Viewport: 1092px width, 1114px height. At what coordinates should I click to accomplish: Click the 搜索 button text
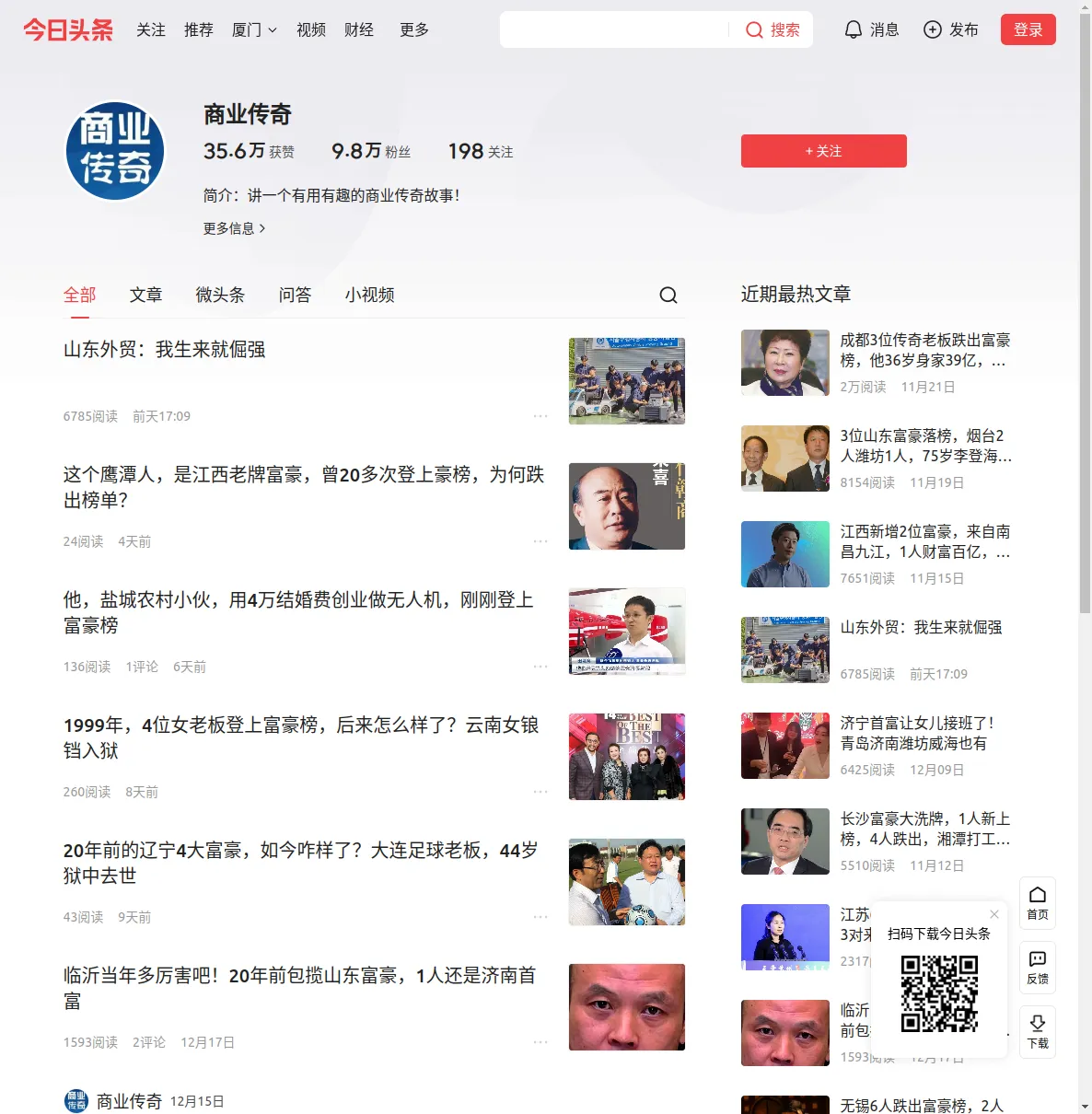(785, 30)
